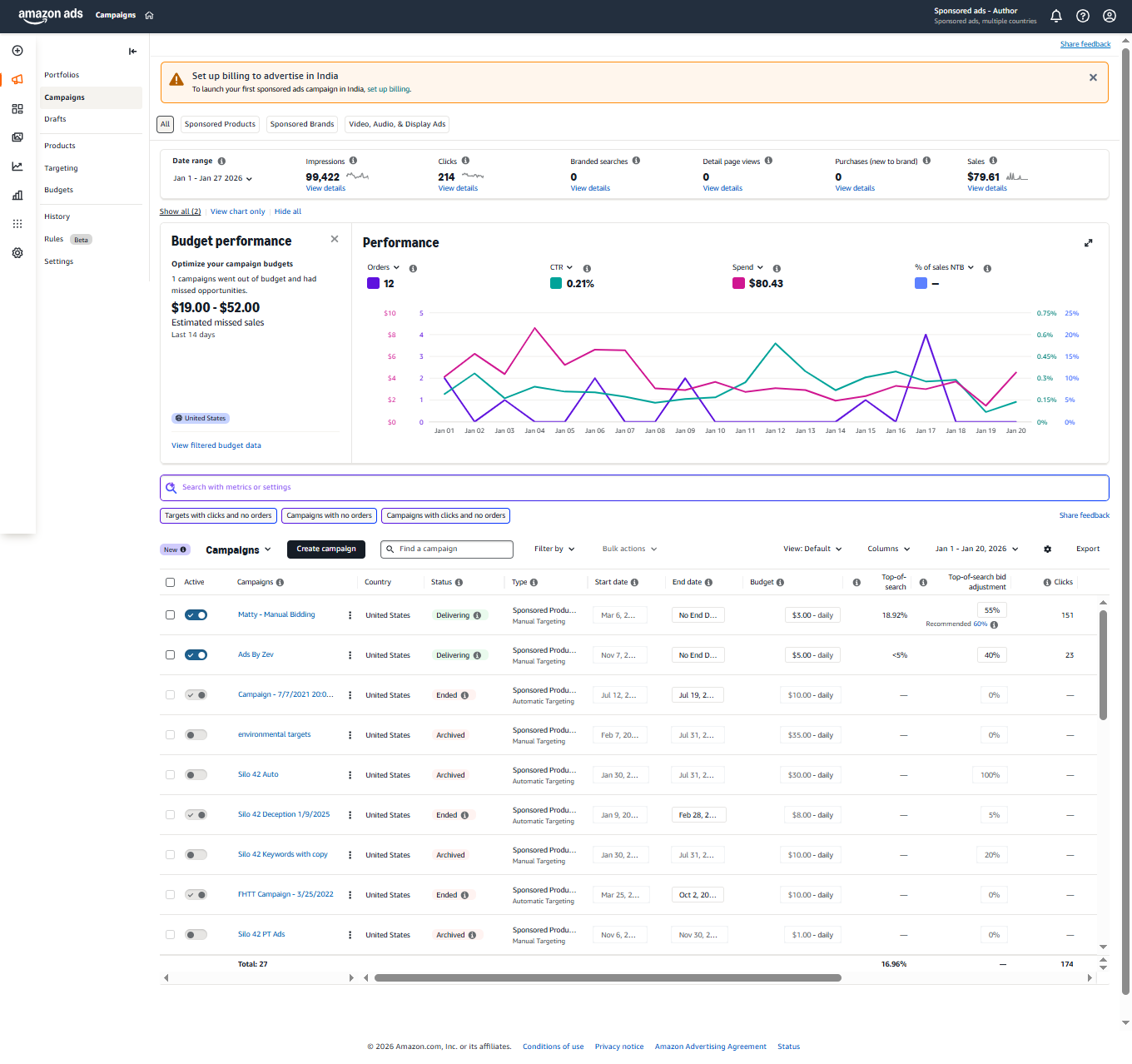This screenshot has width=1132, height=1064.
Task: Switch to Sponsored Brands tab
Action: (302, 124)
